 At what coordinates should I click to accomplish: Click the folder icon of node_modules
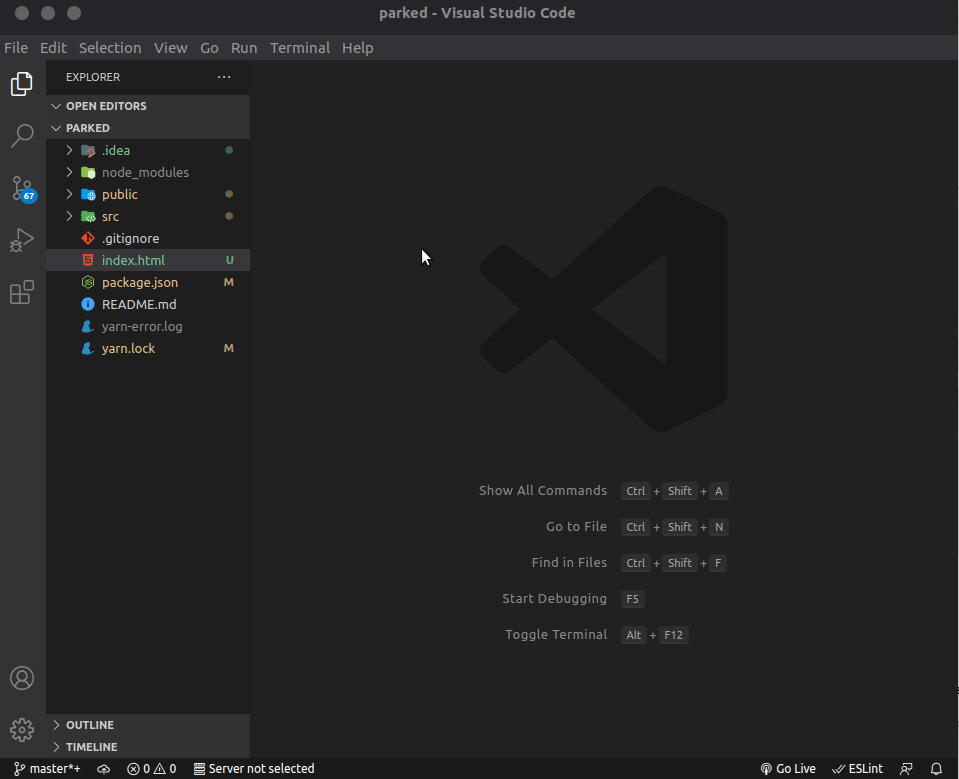pos(88,172)
